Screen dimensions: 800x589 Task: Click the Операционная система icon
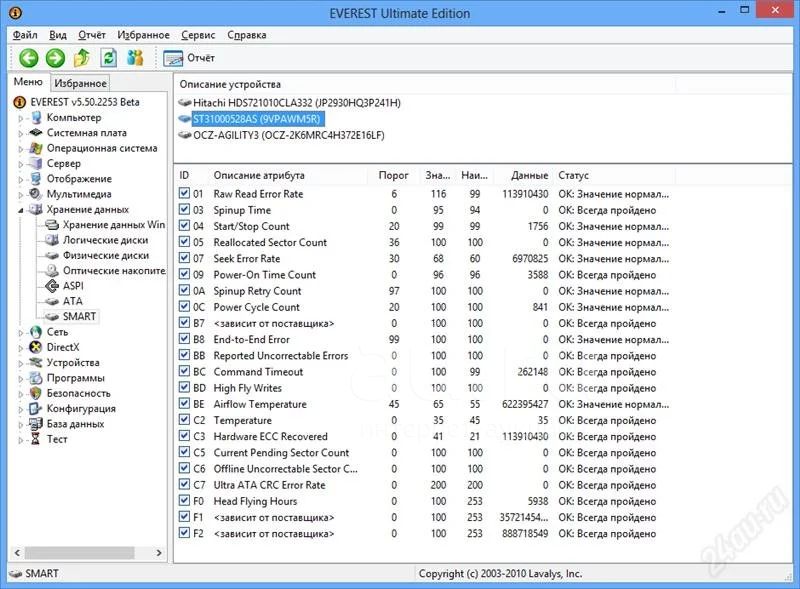pyautogui.click(x=36, y=148)
